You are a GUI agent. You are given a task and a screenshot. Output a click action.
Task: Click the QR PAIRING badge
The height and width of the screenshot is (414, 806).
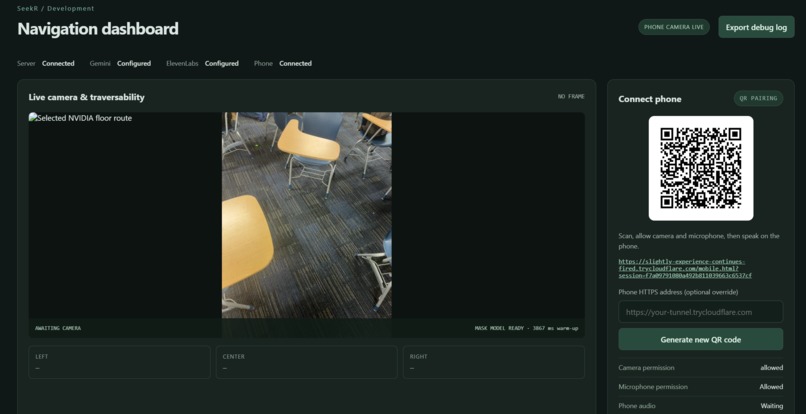coord(758,98)
